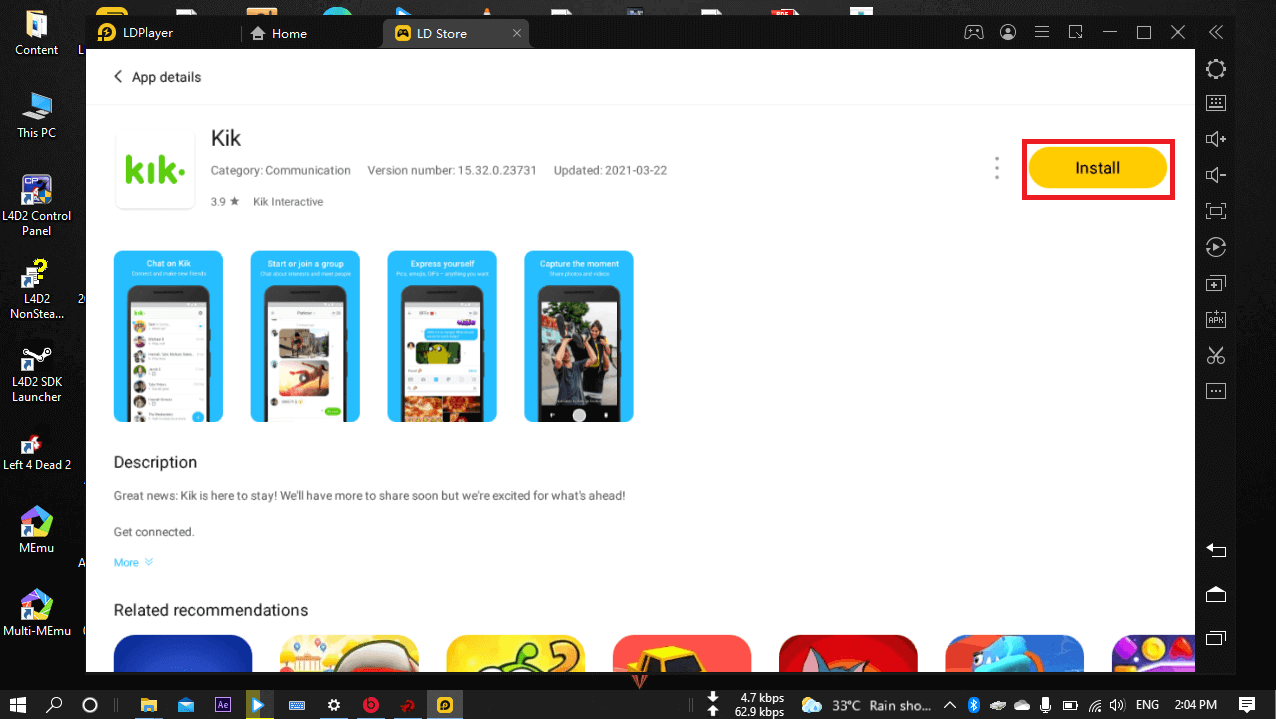Open the title bar hamburger menu
Image resolution: width=1276 pixels, height=719 pixels.
coord(1042,32)
